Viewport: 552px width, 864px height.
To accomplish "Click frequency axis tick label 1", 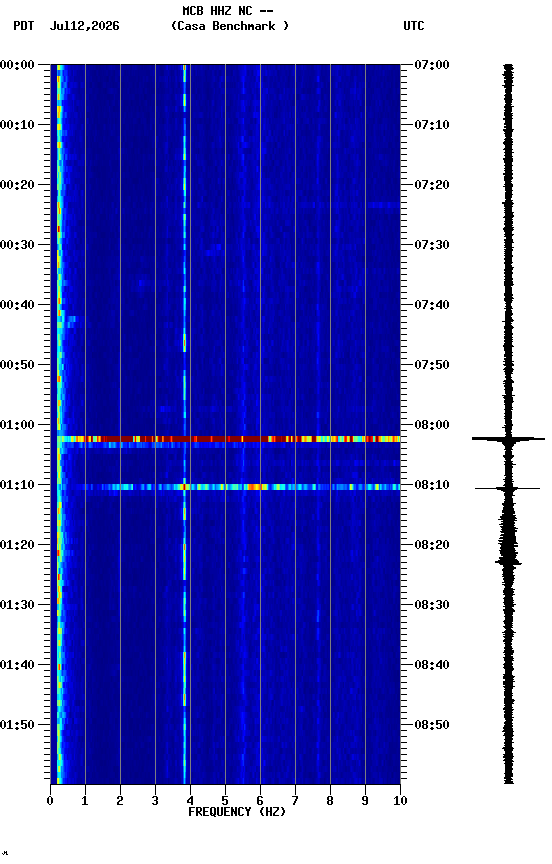I will tap(85, 801).
